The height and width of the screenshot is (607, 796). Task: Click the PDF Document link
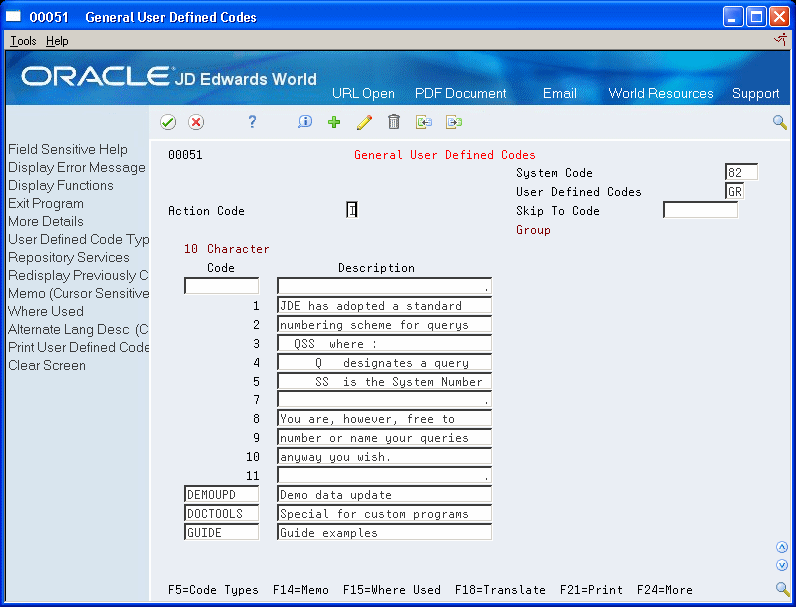460,93
